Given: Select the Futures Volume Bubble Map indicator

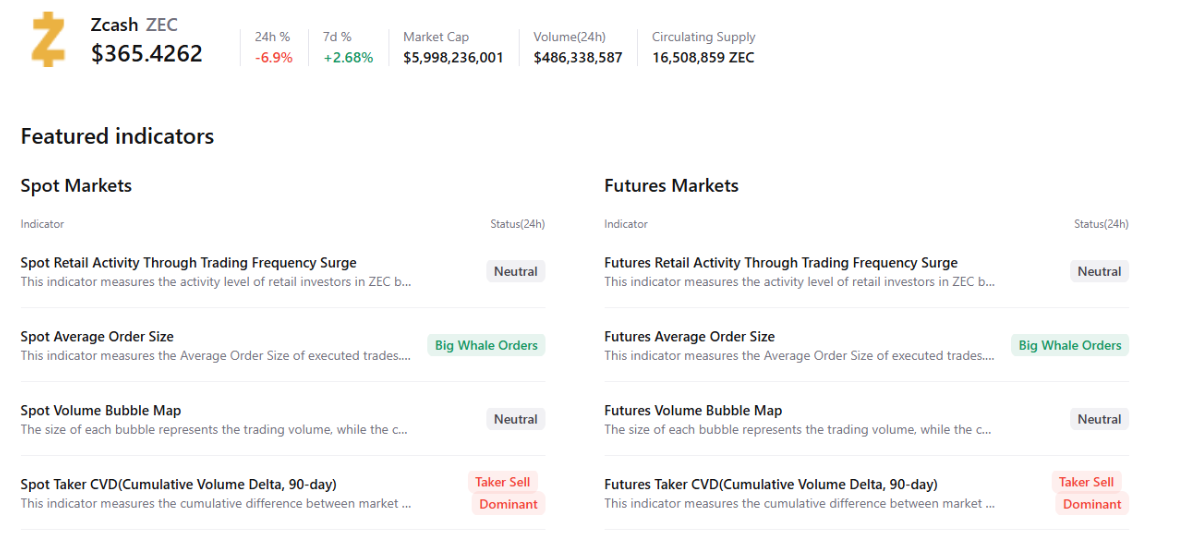Looking at the screenshot, I should (692, 411).
